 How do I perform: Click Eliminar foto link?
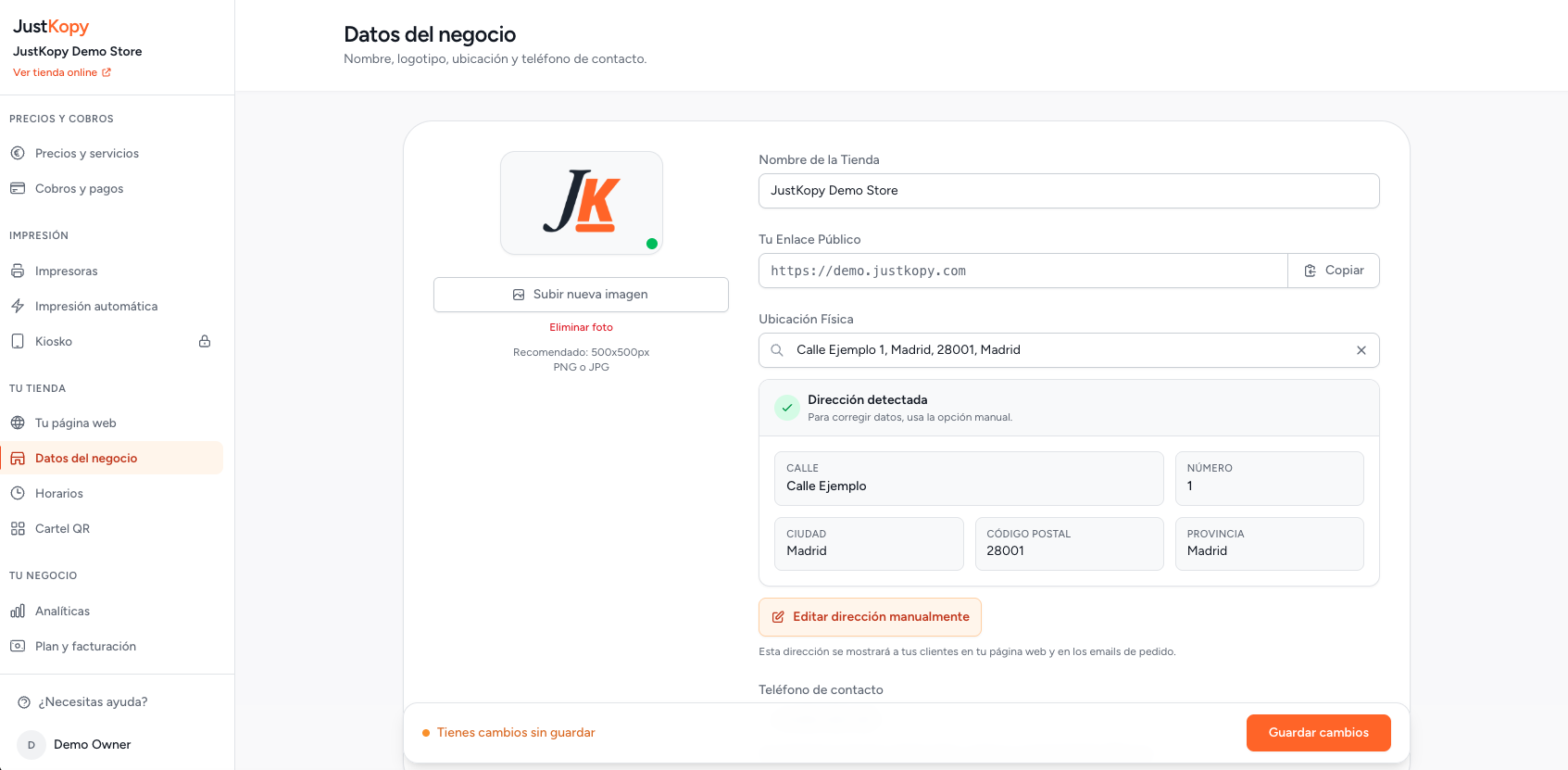581,327
